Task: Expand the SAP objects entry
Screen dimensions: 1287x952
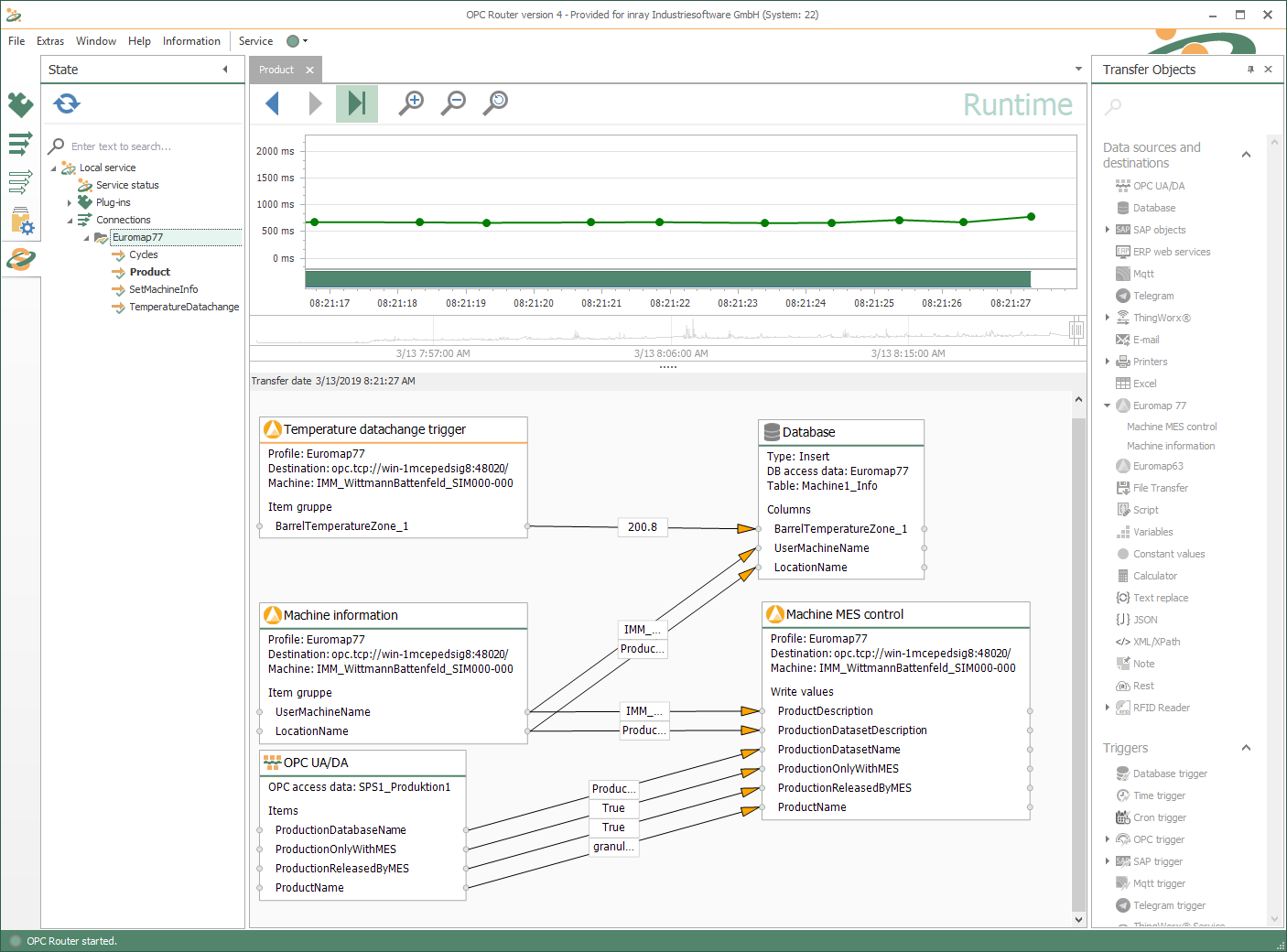Action: tap(1108, 229)
